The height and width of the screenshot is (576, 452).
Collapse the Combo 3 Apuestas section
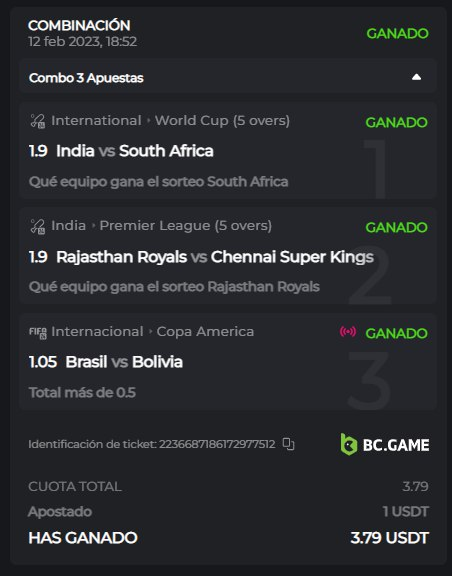click(x=416, y=77)
